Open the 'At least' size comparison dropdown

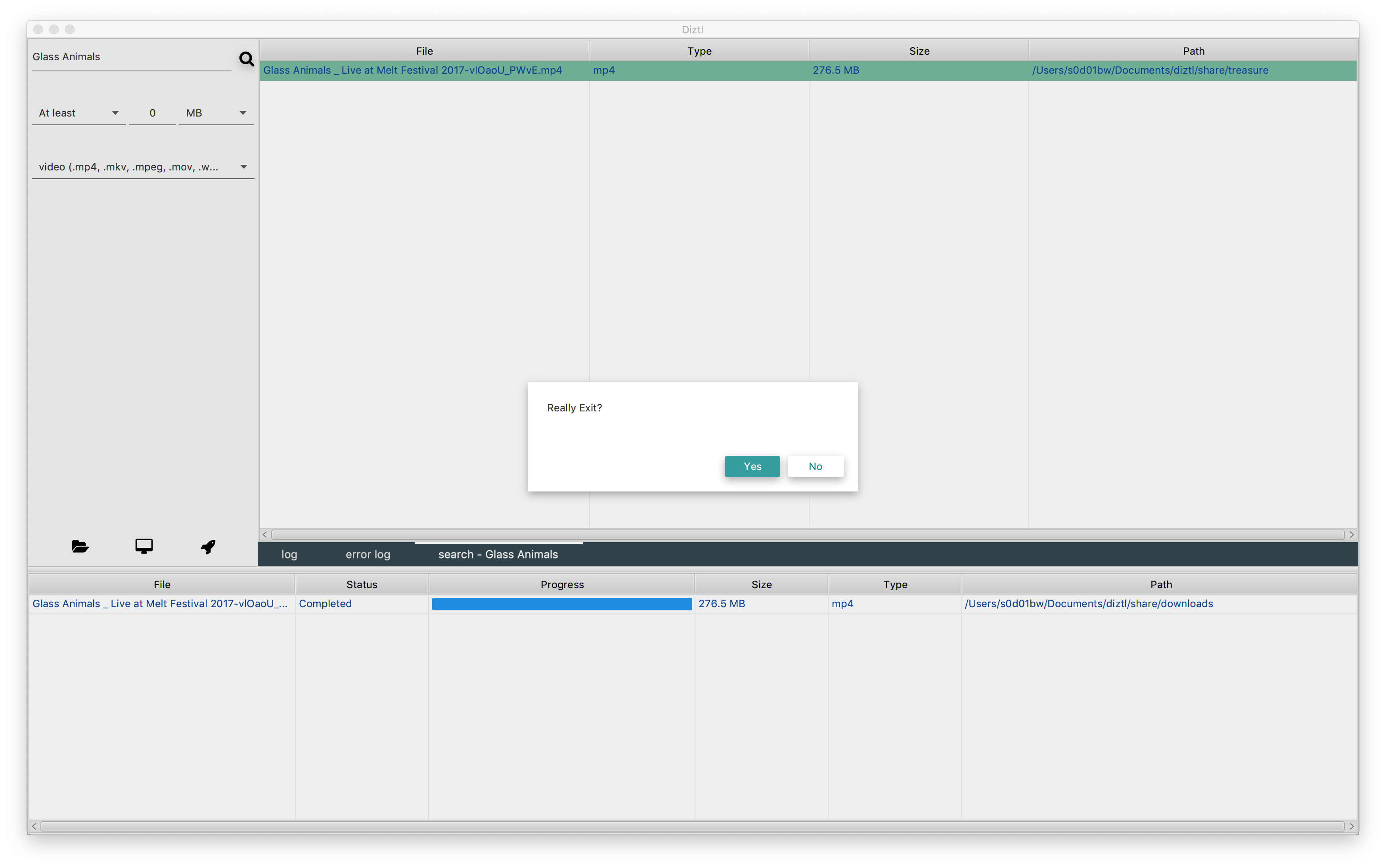[78, 113]
